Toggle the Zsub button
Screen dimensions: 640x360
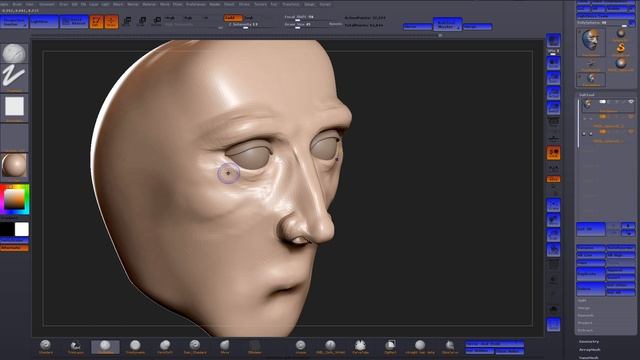(249, 18)
